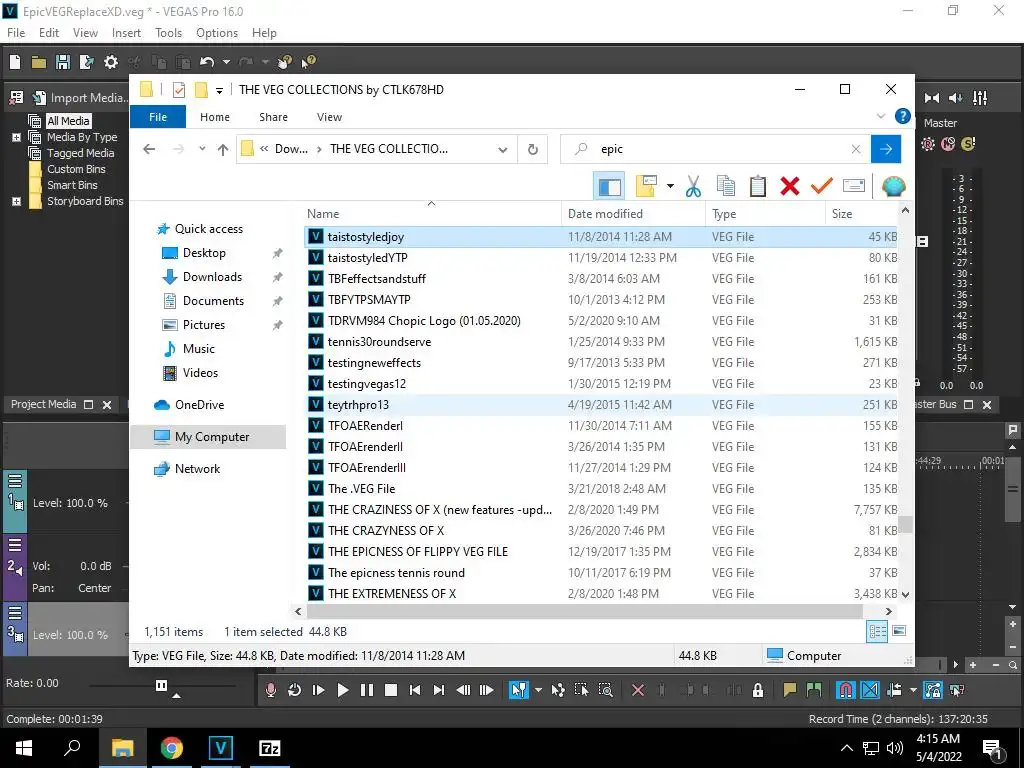The width and height of the screenshot is (1024, 768).
Task: Click the red X Delete icon
Action: pos(790,187)
